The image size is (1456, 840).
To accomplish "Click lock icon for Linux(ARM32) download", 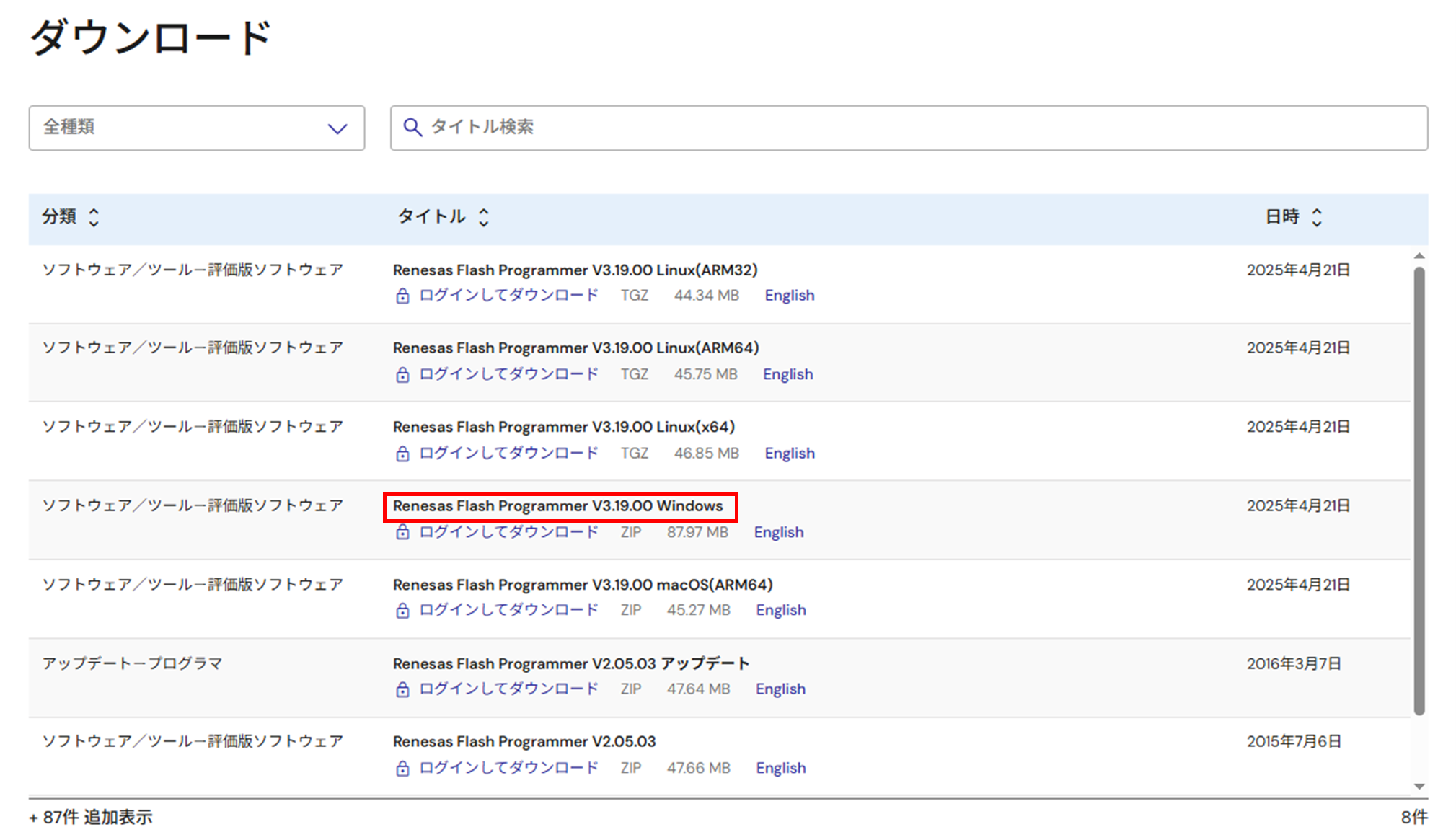I will click(402, 296).
